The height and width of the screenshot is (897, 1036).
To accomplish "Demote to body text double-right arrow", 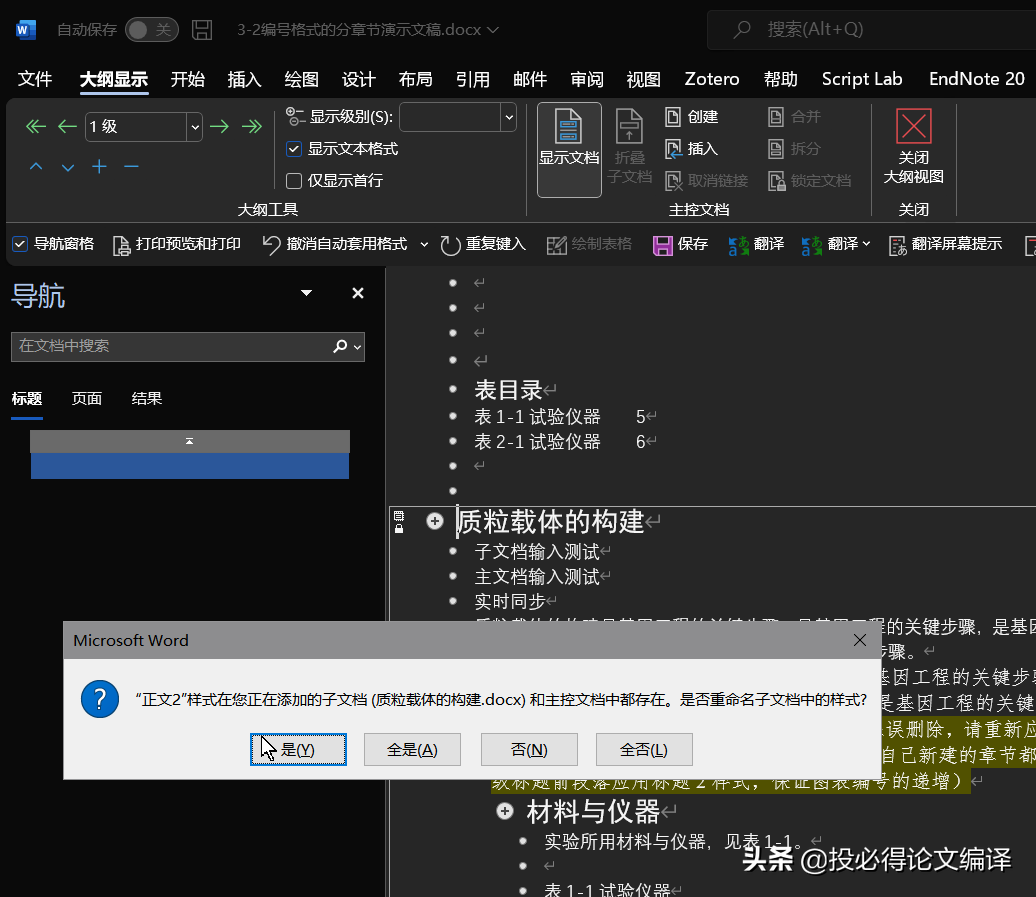I will pos(252,126).
